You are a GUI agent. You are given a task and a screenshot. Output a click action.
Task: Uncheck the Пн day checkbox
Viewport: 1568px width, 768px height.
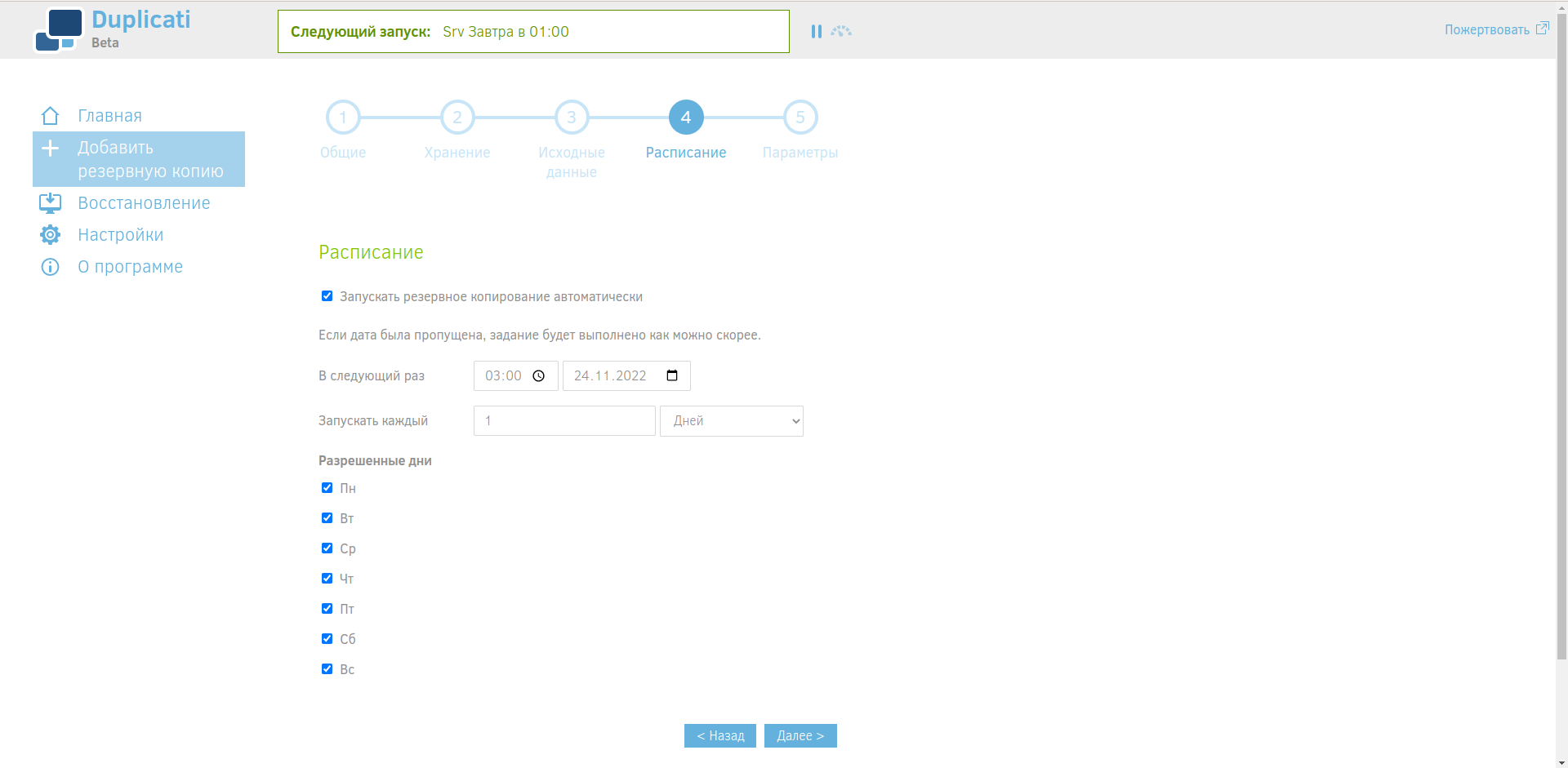327,488
